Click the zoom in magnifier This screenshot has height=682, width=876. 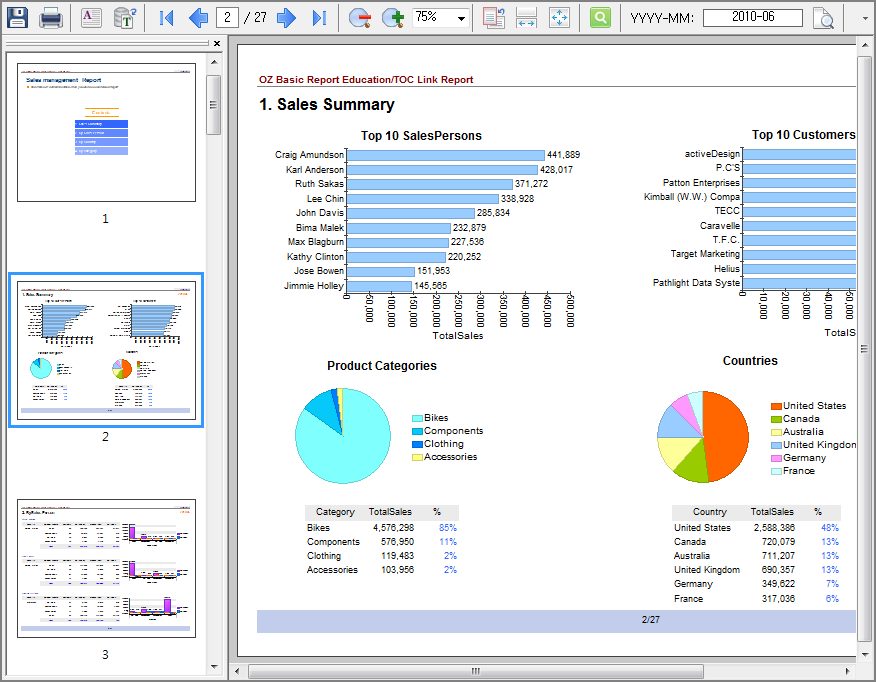tap(392, 17)
